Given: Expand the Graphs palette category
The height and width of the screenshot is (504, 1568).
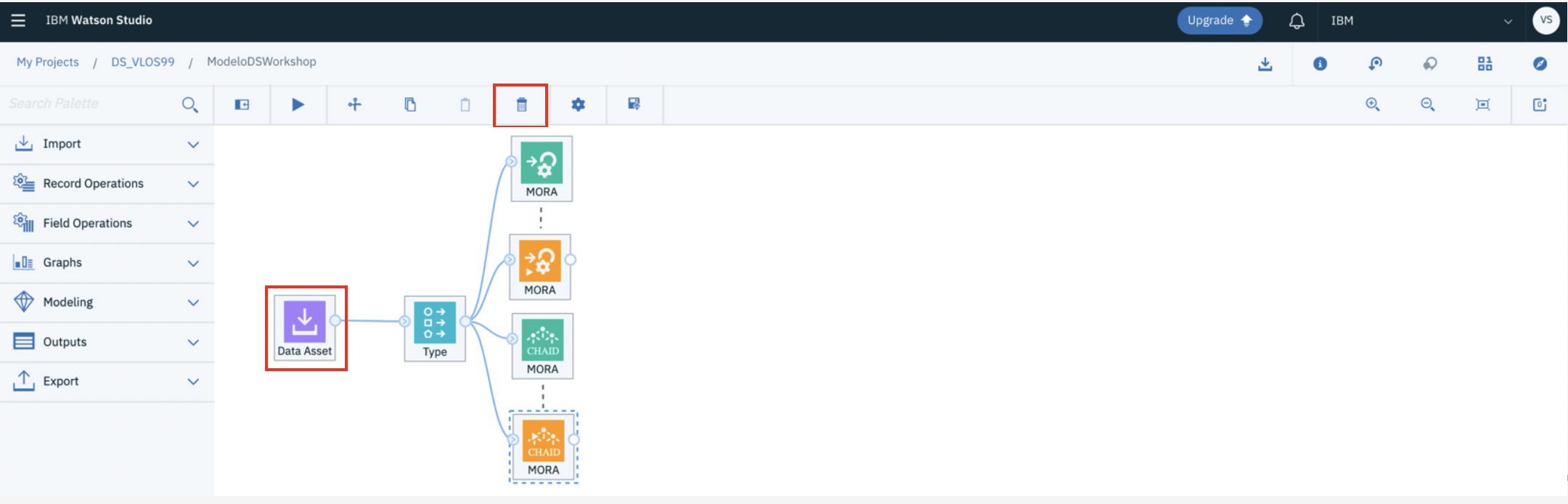Looking at the screenshot, I should 107,263.
